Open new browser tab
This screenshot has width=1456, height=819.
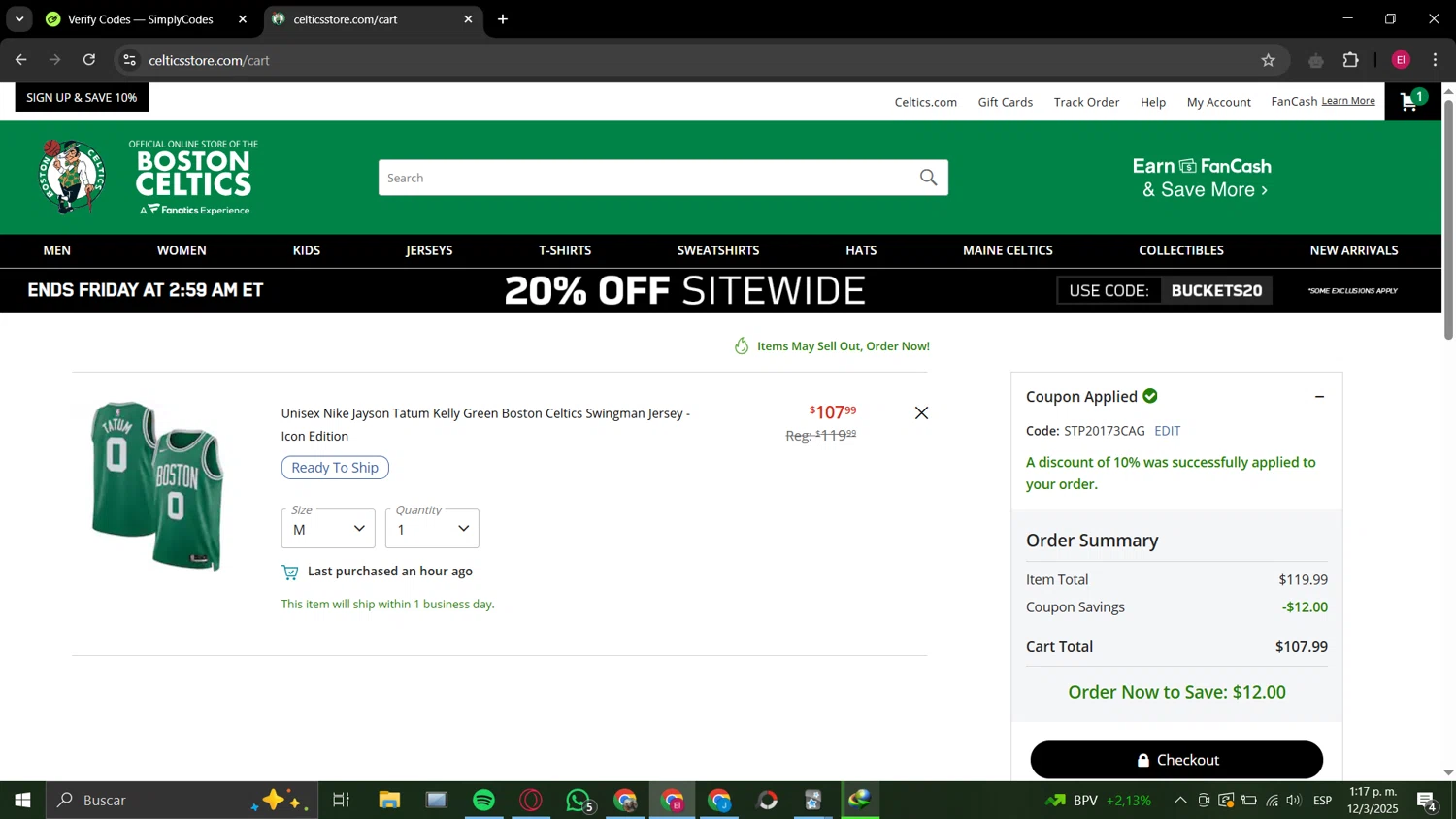pyautogui.click(x=503, y=19)
